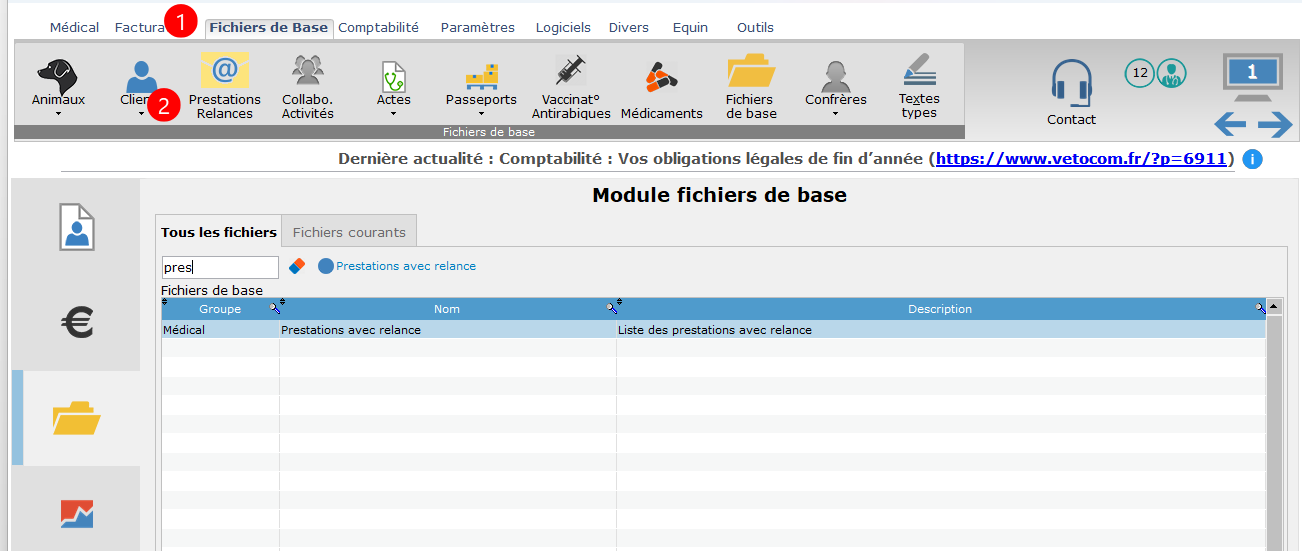The image size is (1302, 551).
Task: Expand the Actes dropdown arrow
Action: point(393,113)
